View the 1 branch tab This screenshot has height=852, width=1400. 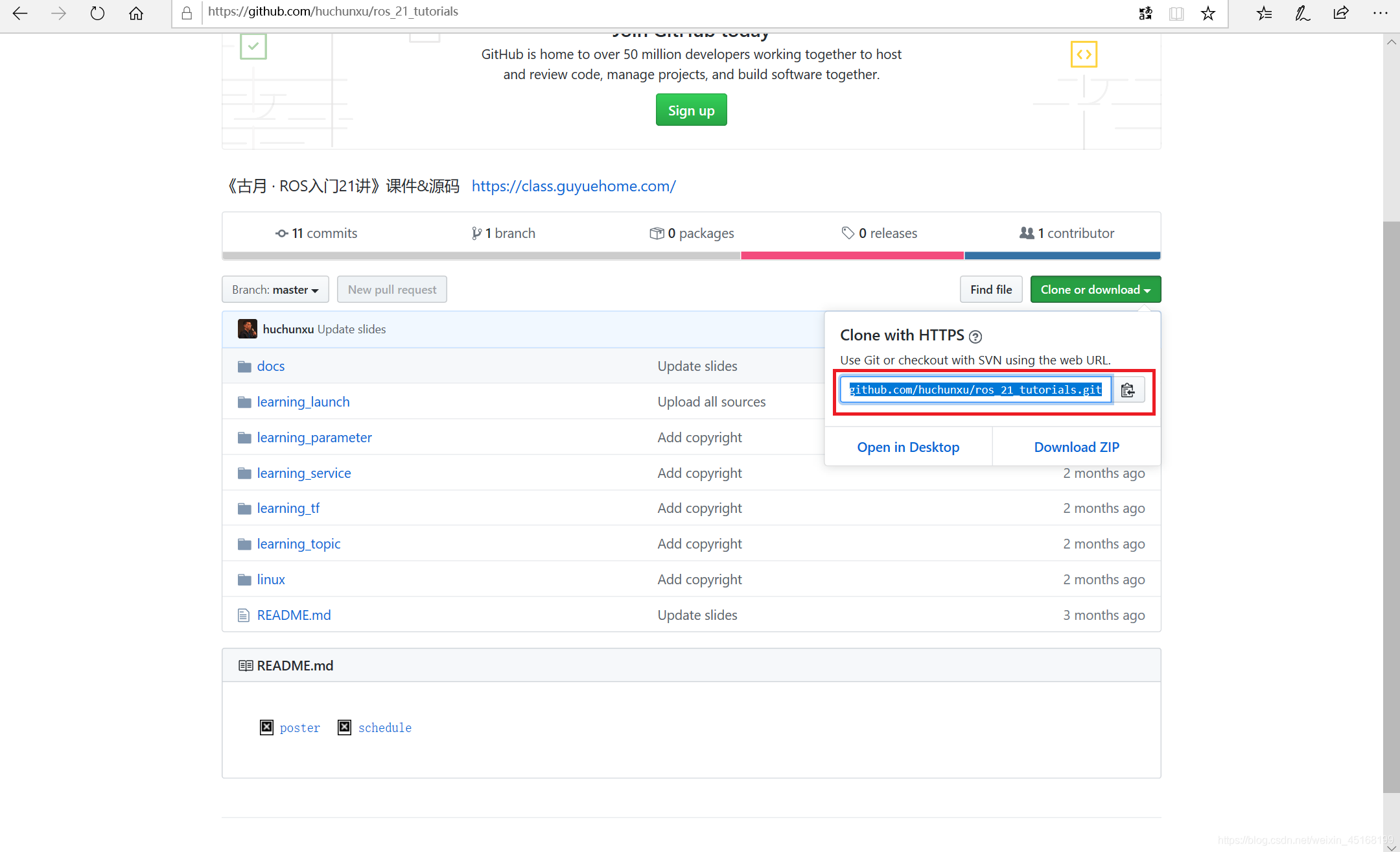504,233
